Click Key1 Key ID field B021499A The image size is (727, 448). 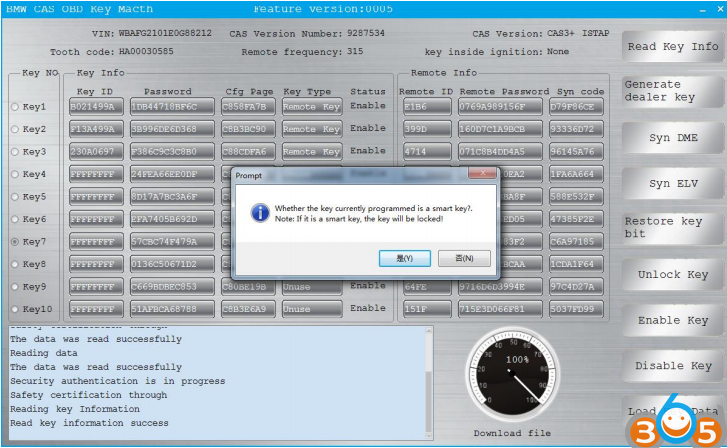[96, 106]
